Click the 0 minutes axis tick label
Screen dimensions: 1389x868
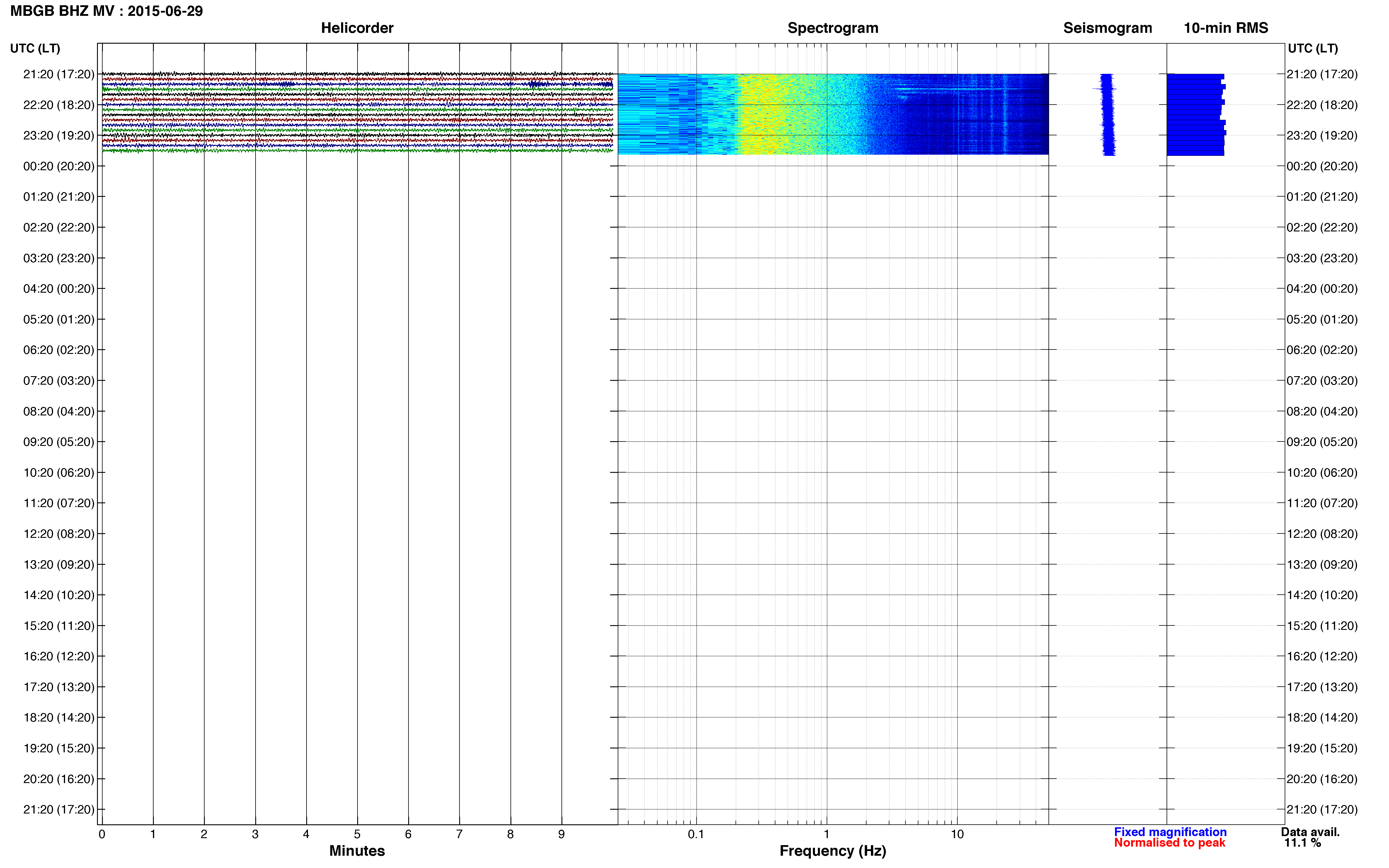click(x=102, y=834)
